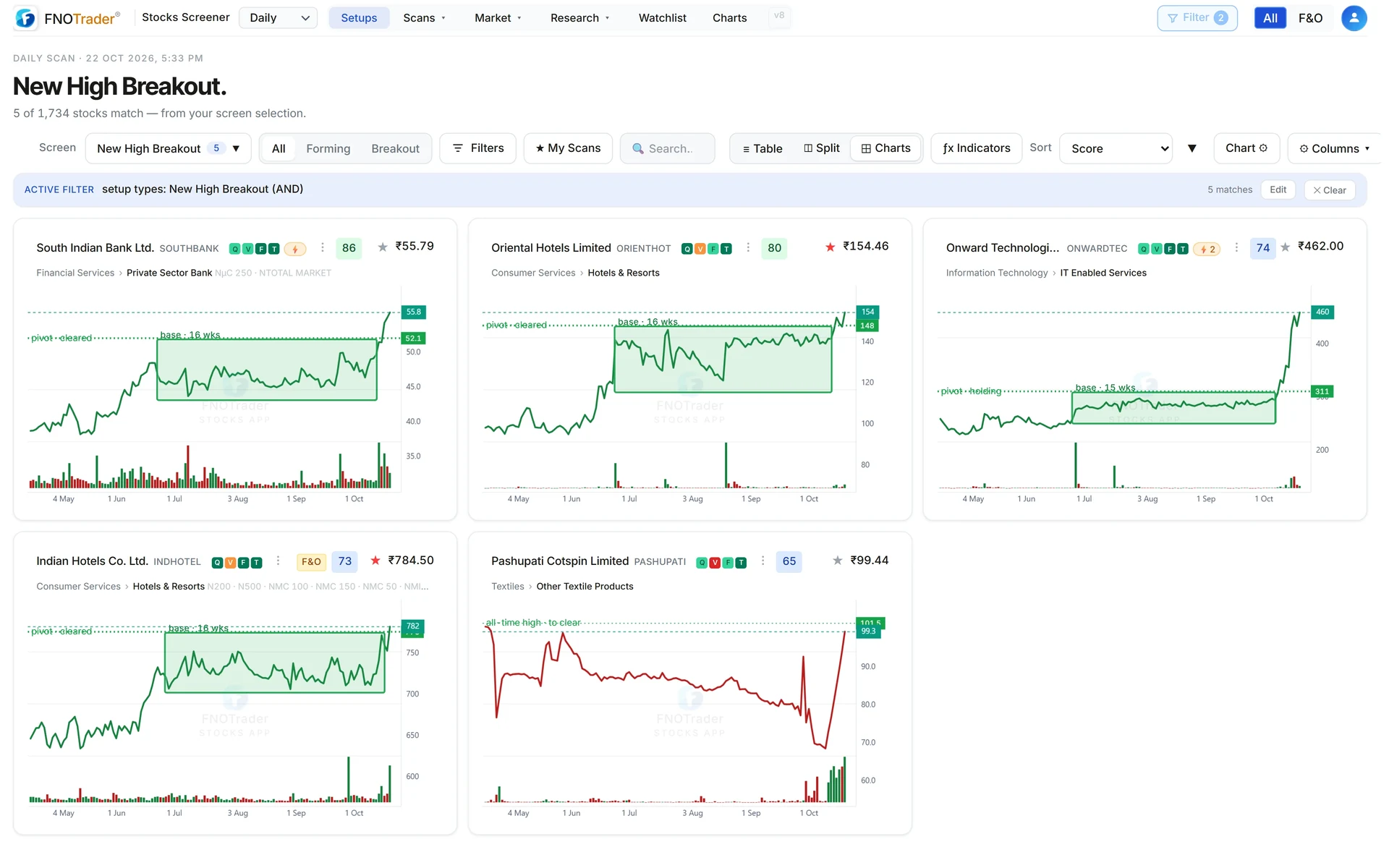Open fx Indicators panel
Screen dimensions: 1389x868
976,148
